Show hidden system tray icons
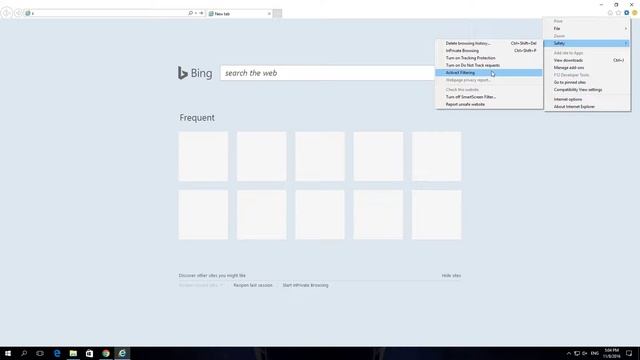640x360 pixels. click(x=569, y=353)
